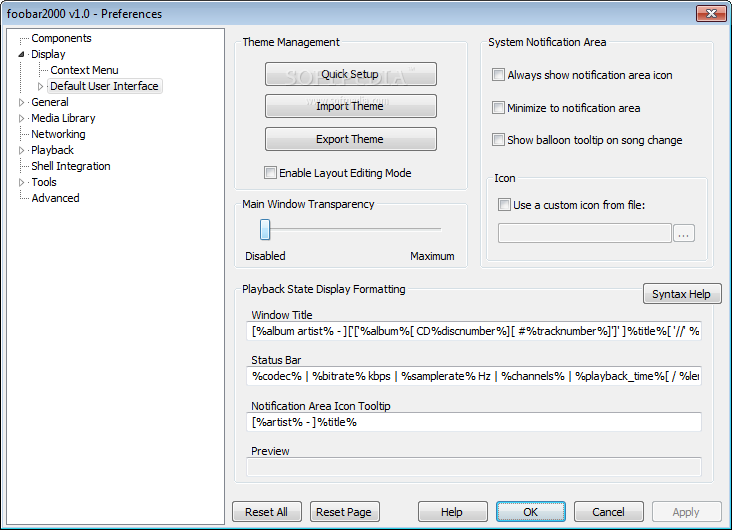Viewport: 732px width, 530px height.
Task: Expand the Tools tree node arrow
Action: 21,182
